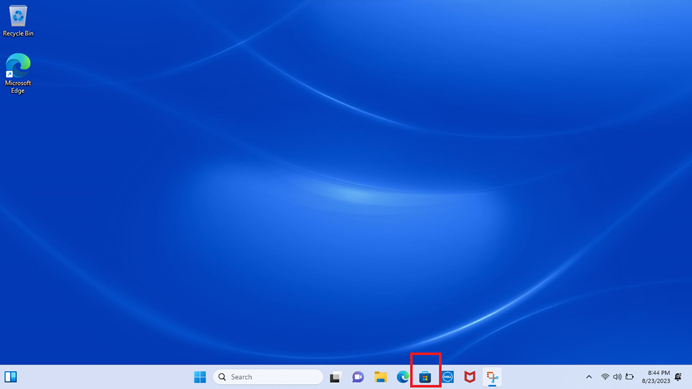692x389 pixels.
Task: Open Teams Chat from the taskbar
Action: (x=358, y=377)
